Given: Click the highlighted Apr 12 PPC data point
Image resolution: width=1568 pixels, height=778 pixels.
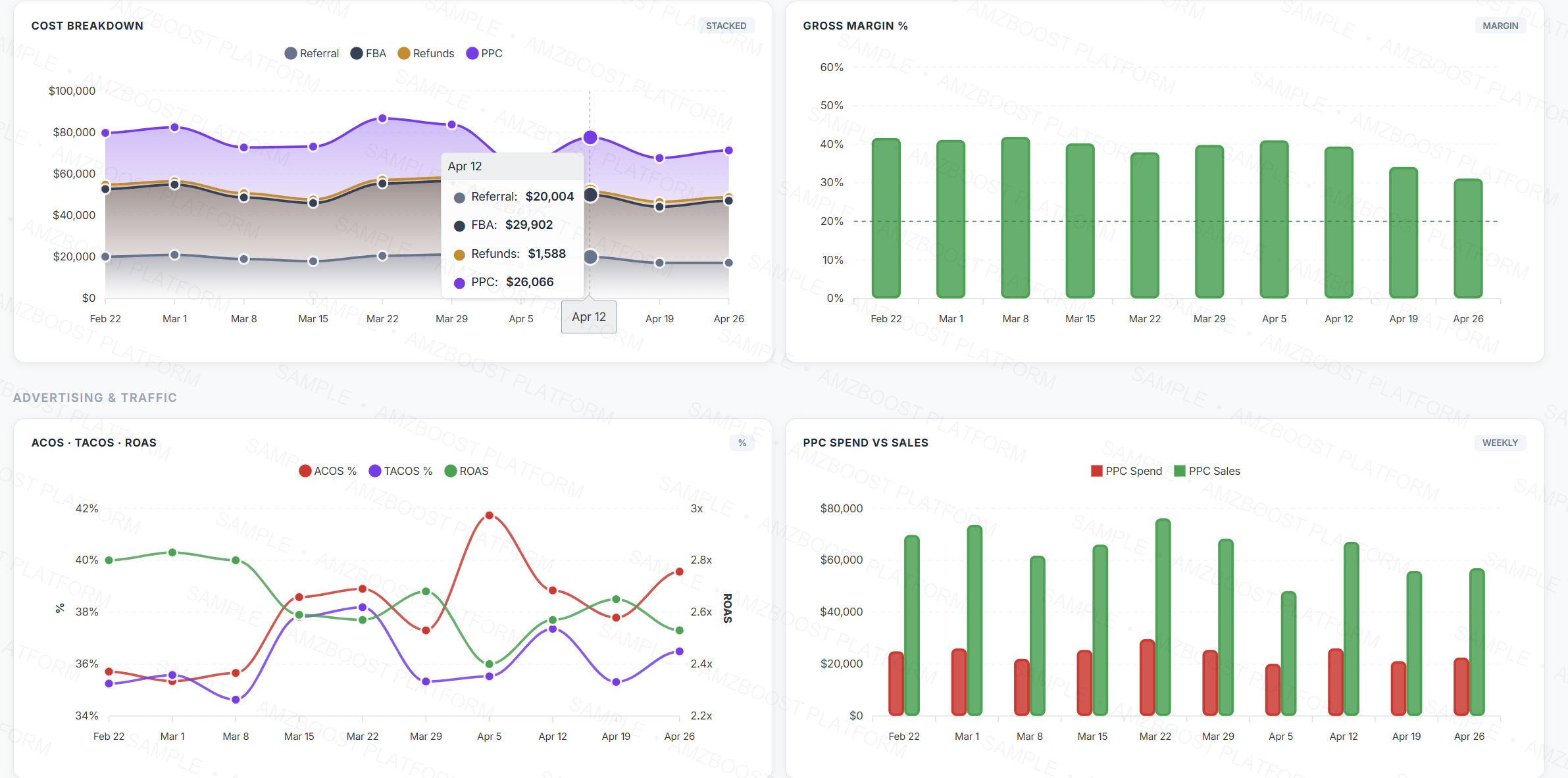Looking at the screenshot, I should coord(590,137).
